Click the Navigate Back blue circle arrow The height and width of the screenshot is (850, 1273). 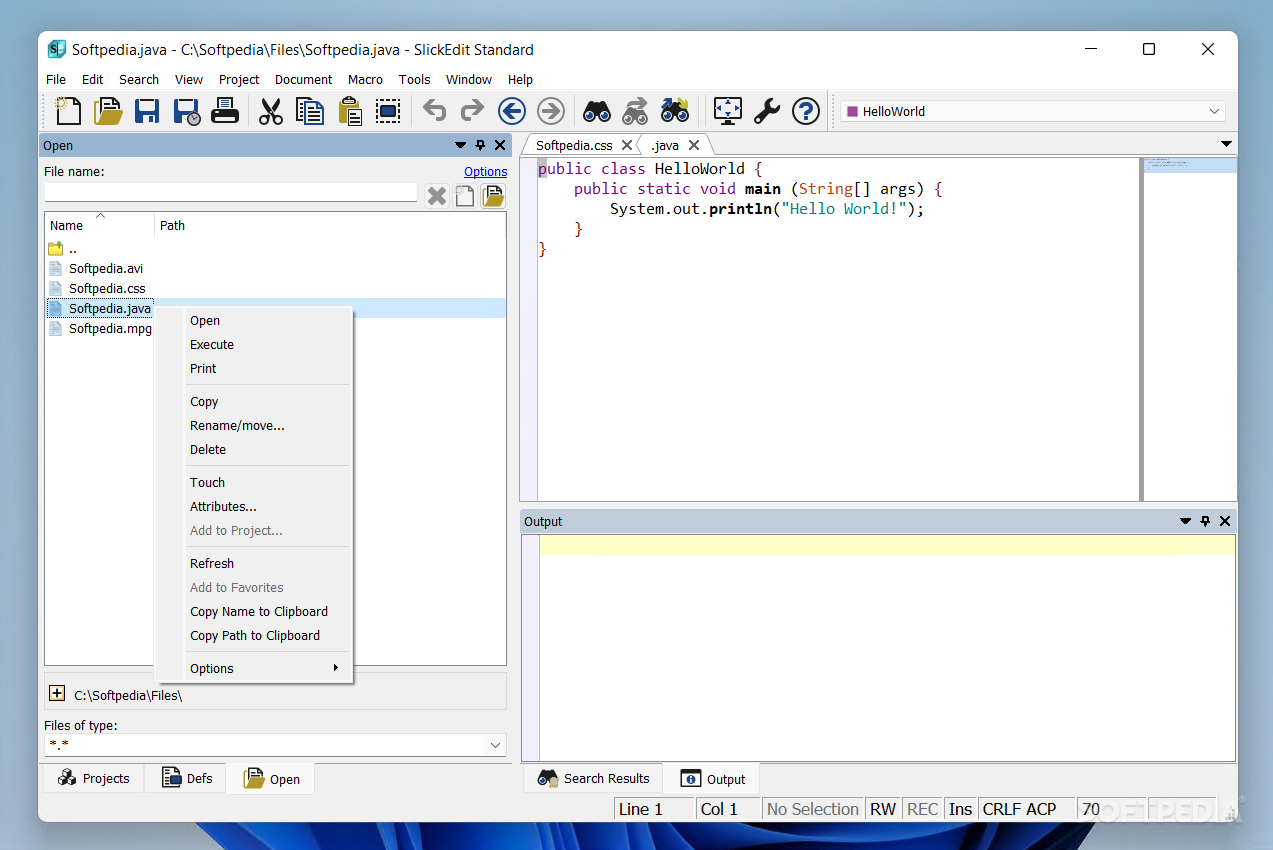512,111
